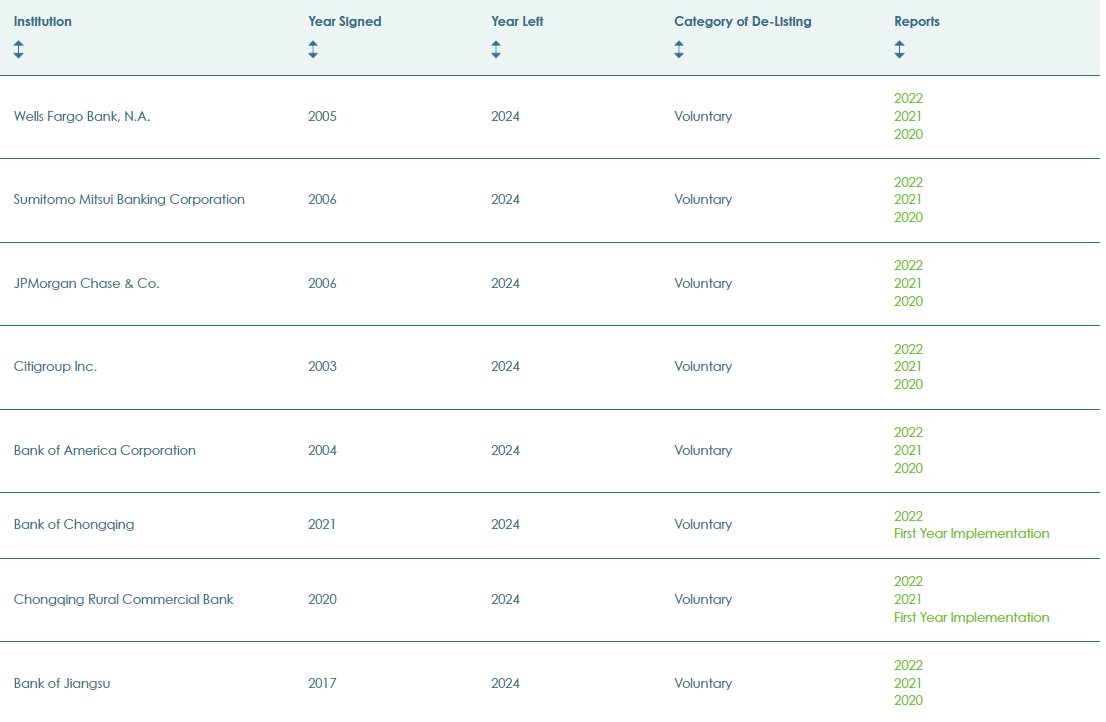Click Voluntary in Wells Fargo row
This screenshot has width=1106, height=722.
tap(703, 116)
